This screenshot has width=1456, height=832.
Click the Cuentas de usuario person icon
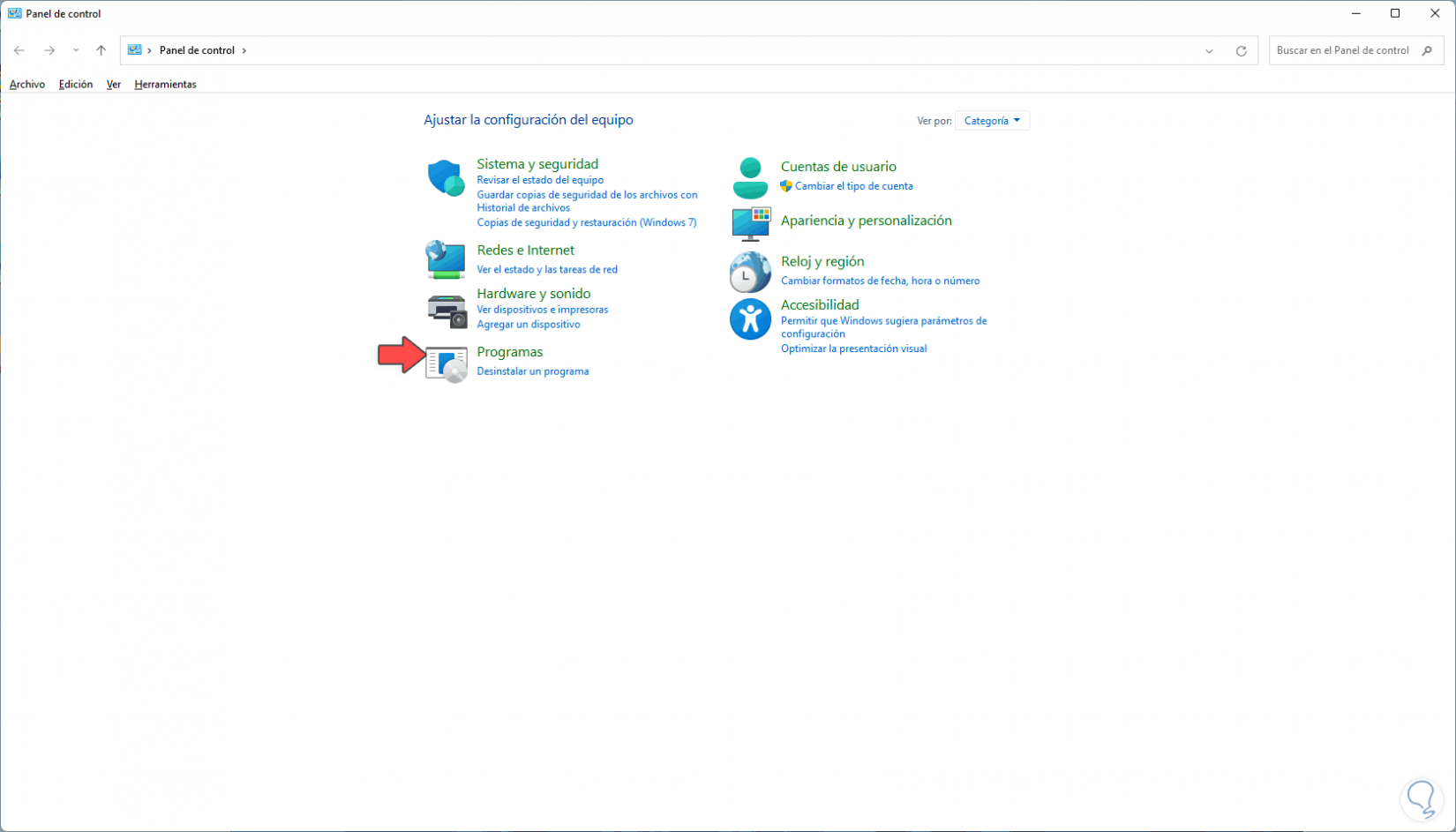[x=750, y=177]
